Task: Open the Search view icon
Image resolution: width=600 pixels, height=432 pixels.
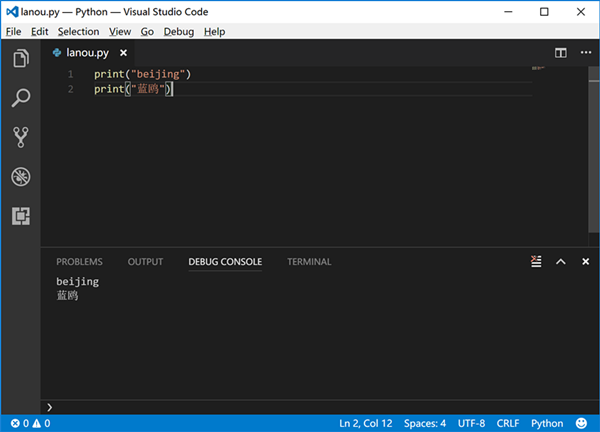Action: tap(20, 98)
